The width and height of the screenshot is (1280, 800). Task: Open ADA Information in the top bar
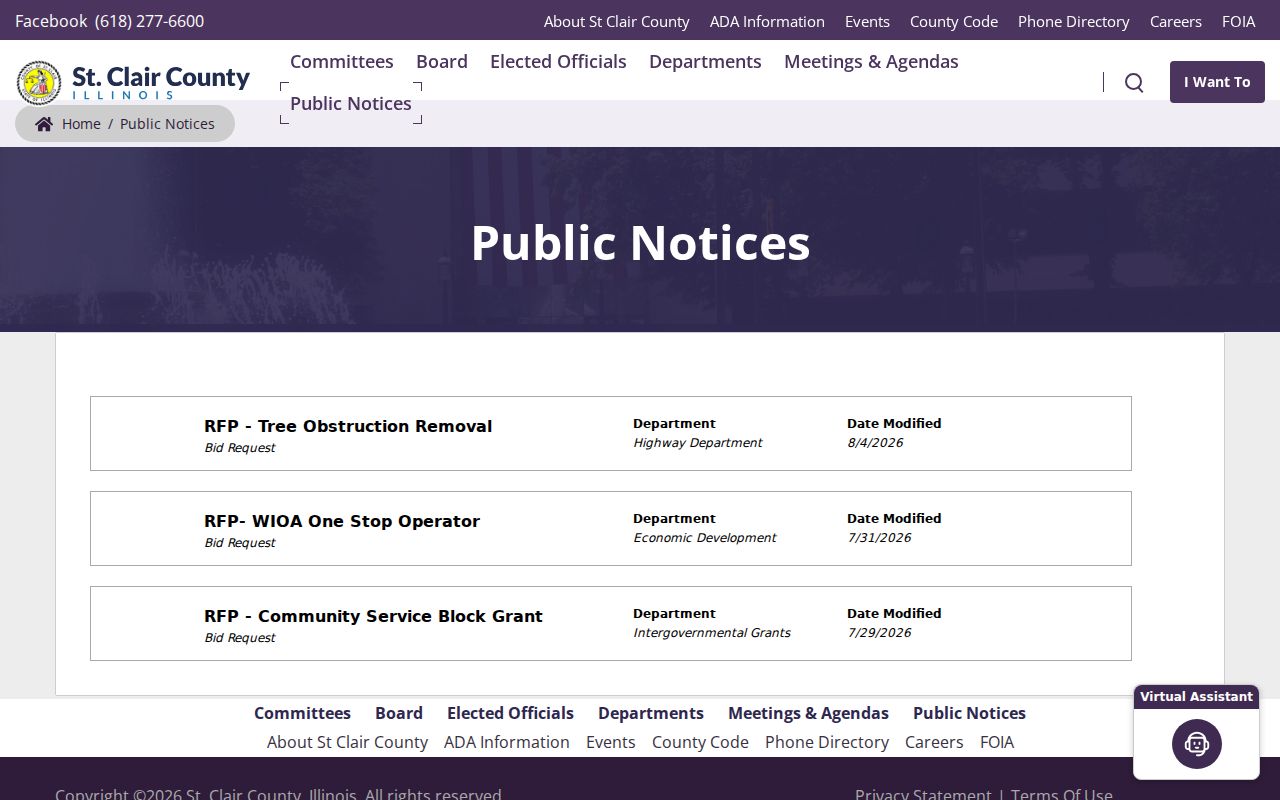767,21
